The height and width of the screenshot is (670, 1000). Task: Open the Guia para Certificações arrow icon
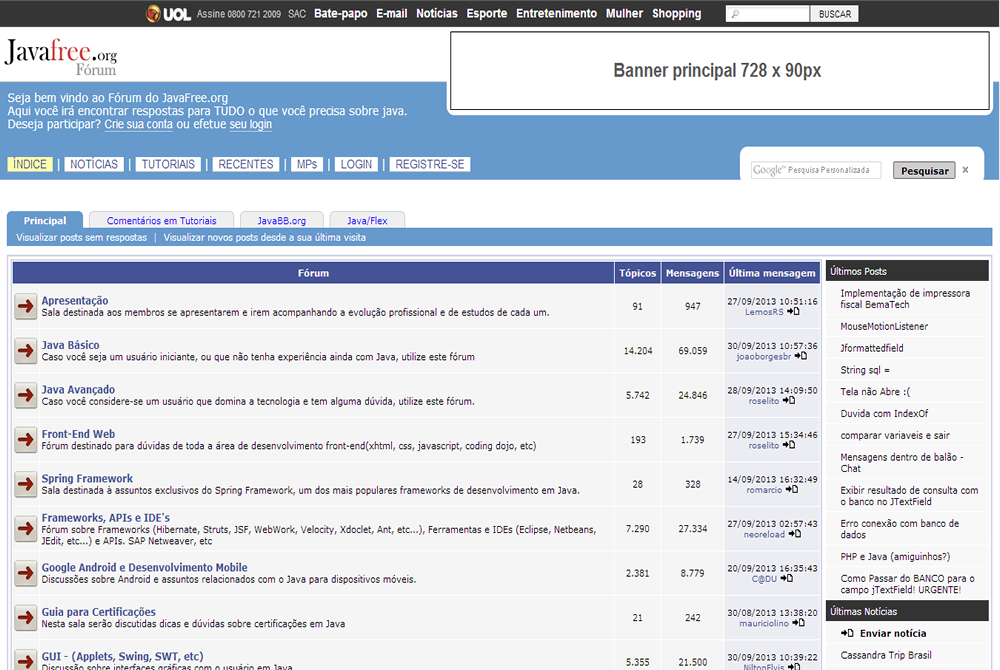click(26, 618)
